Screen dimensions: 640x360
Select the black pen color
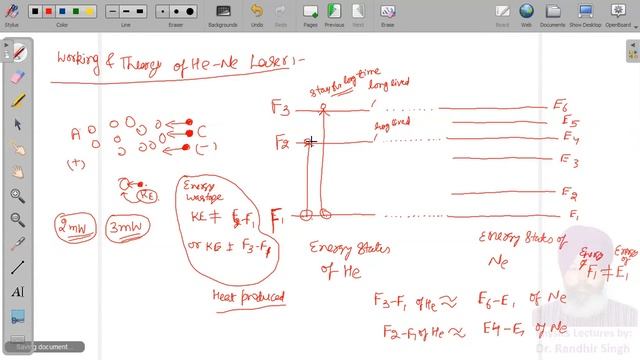click(35, 11)
